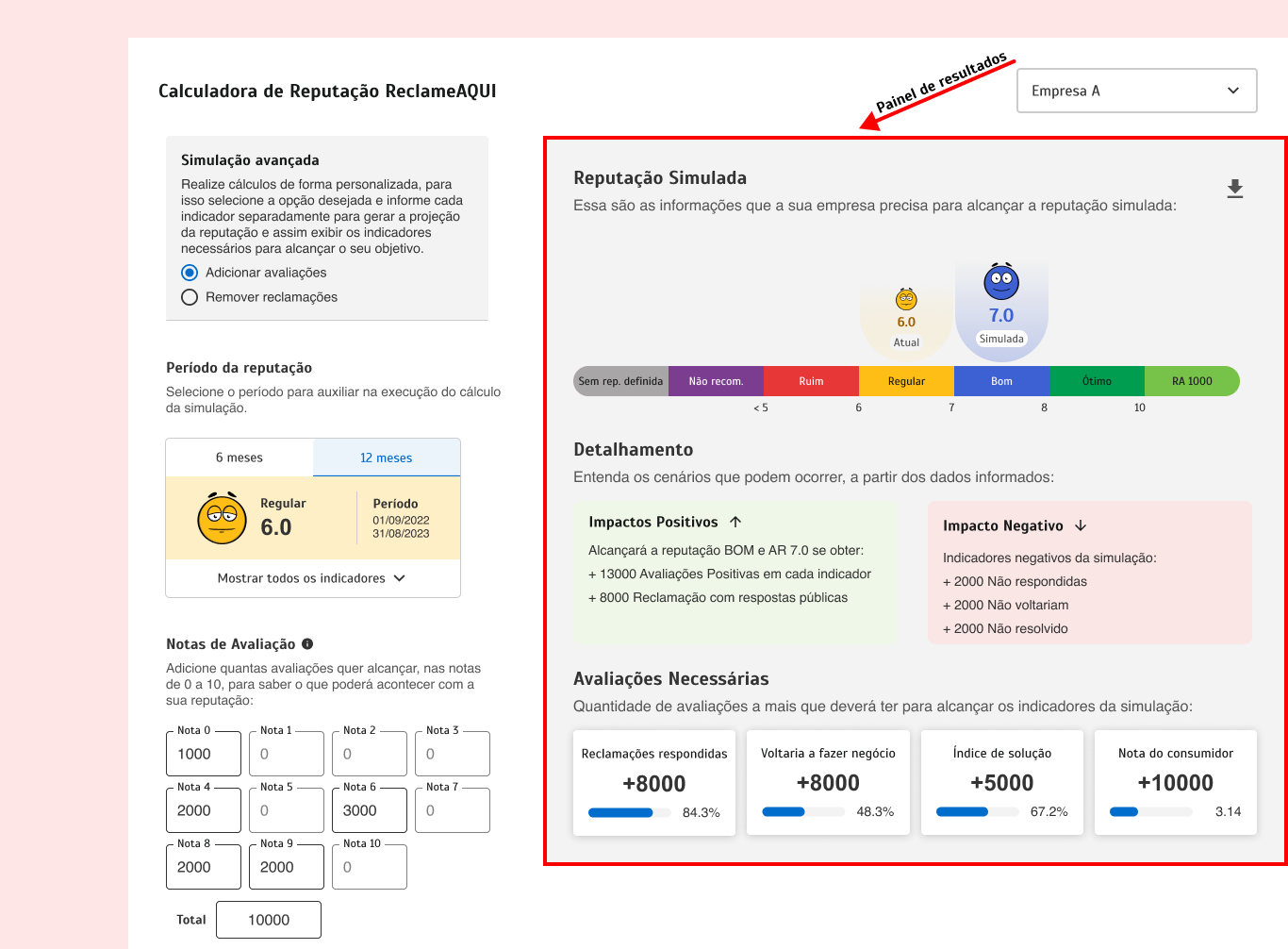Image resolution: width=1288 pixels, height=949 pixels.
Task: Click the 84.3% percentage text
Action: (702, 812)
